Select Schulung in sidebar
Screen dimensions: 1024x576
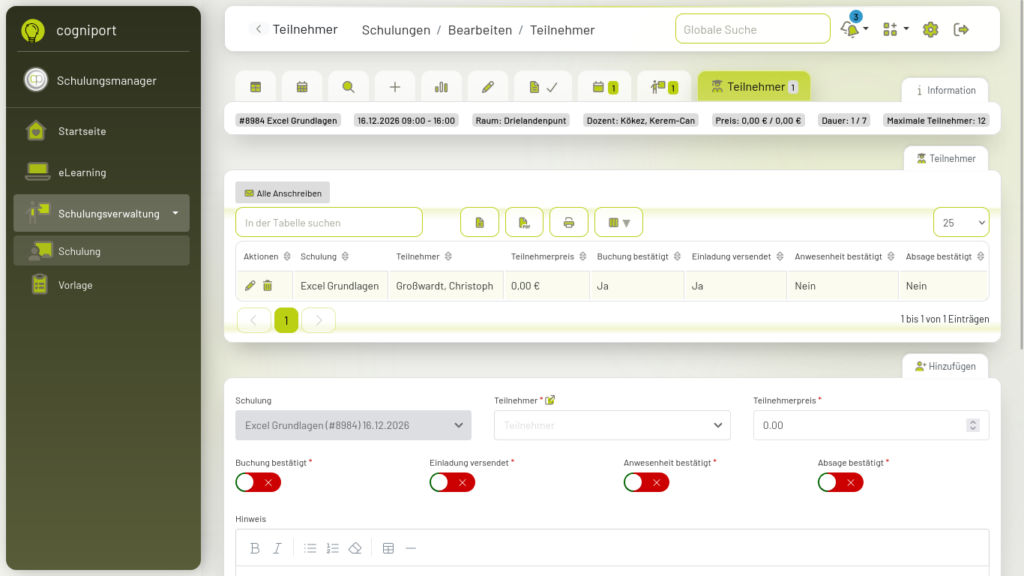click(101, 251)
